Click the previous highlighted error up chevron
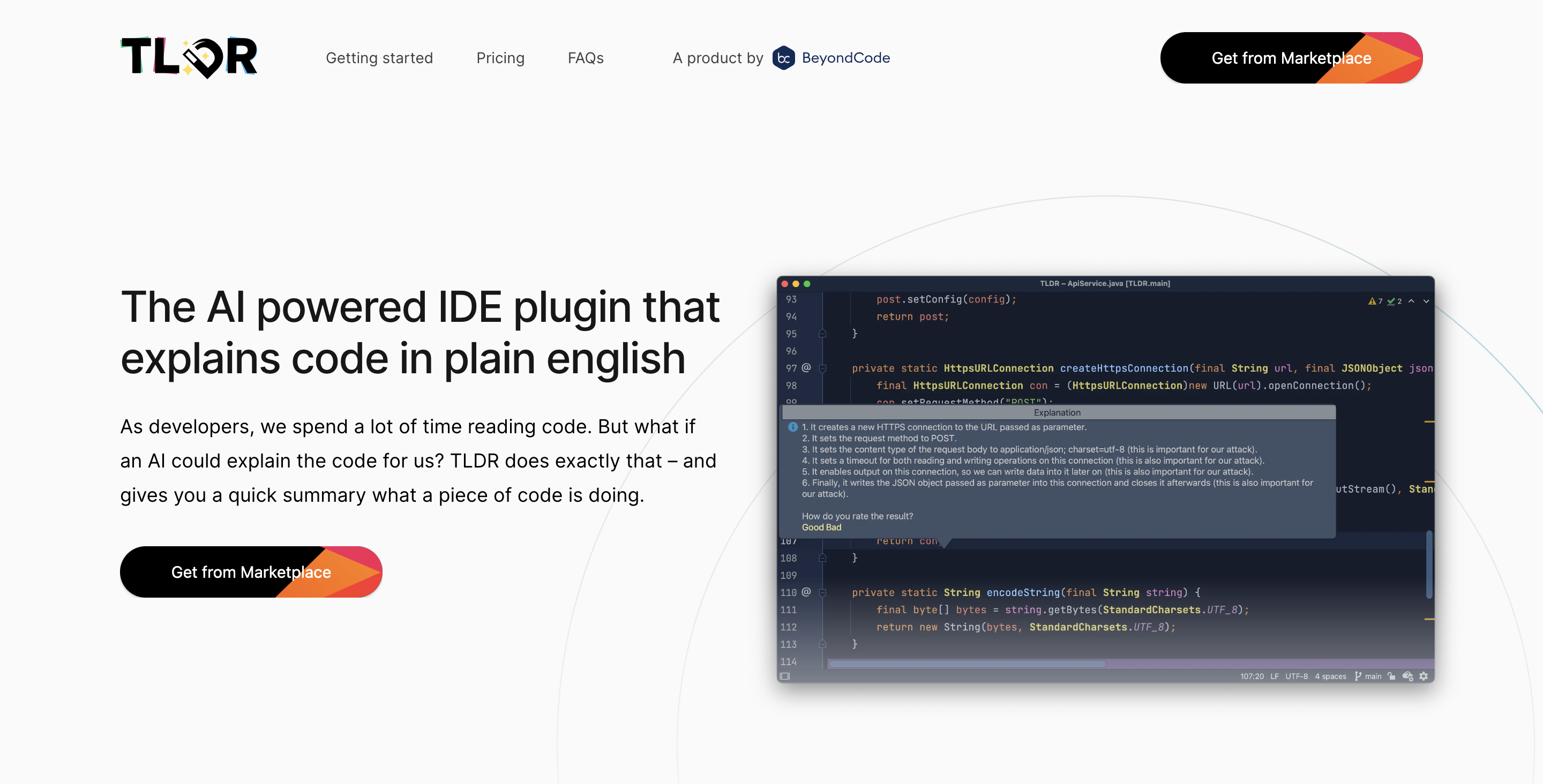This screenshot has height=784, width=1543. 1411,301
